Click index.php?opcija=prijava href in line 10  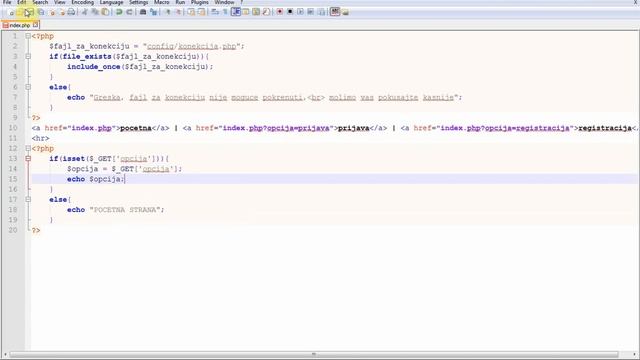coord(276,128)
